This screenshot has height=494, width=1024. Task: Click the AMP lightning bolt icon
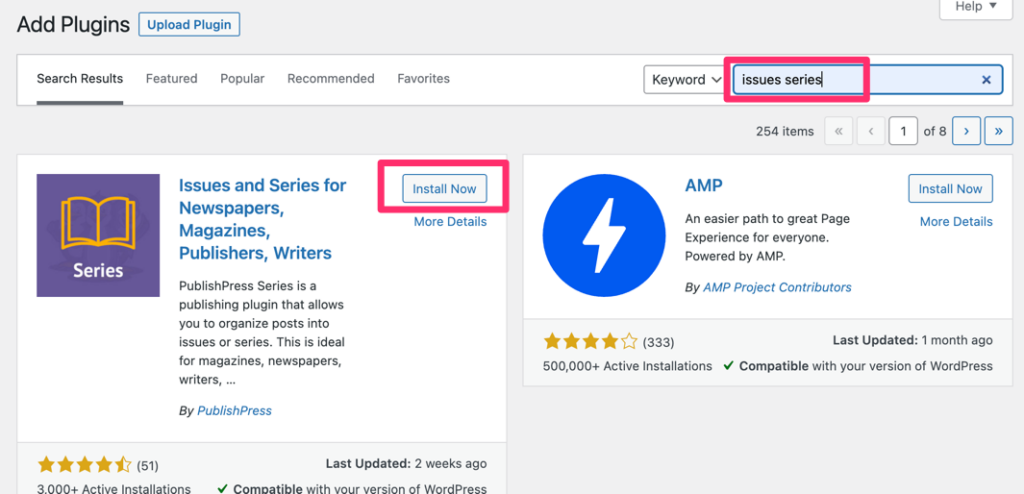pyautogui.click(x=604, y=235)
